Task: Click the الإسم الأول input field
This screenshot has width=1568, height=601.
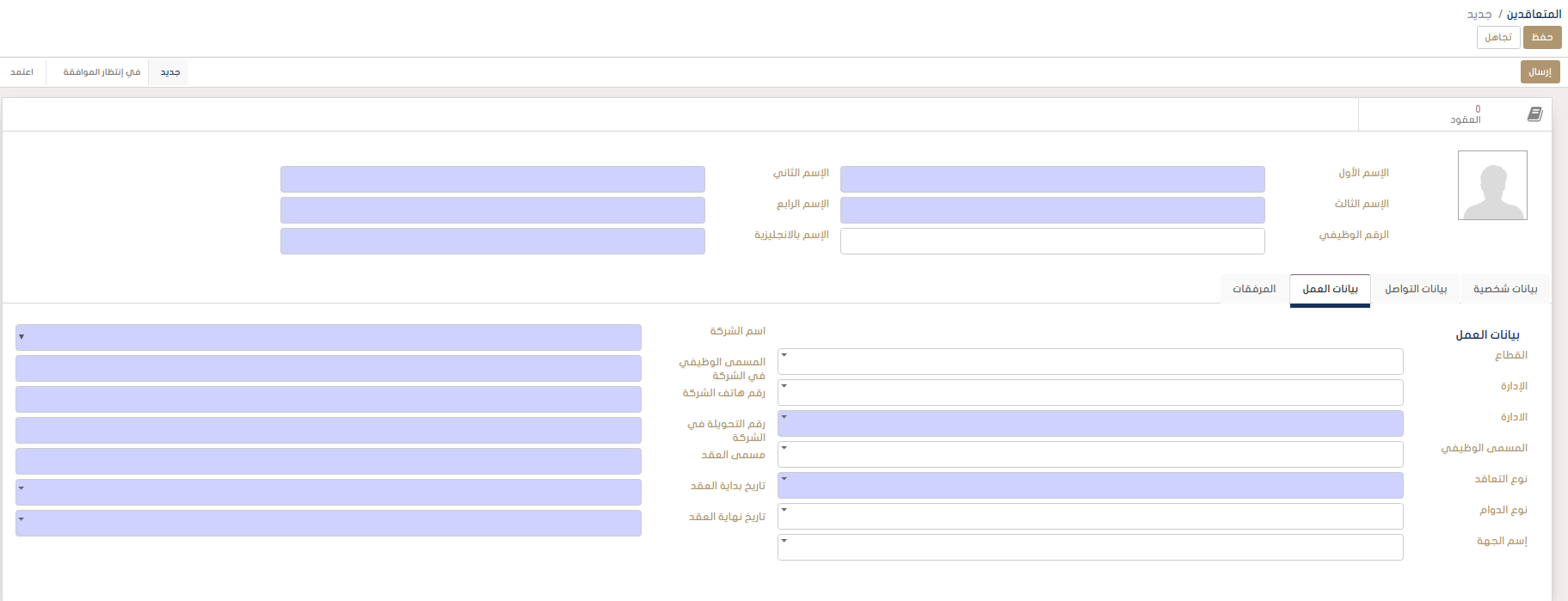Action: 1052,179
